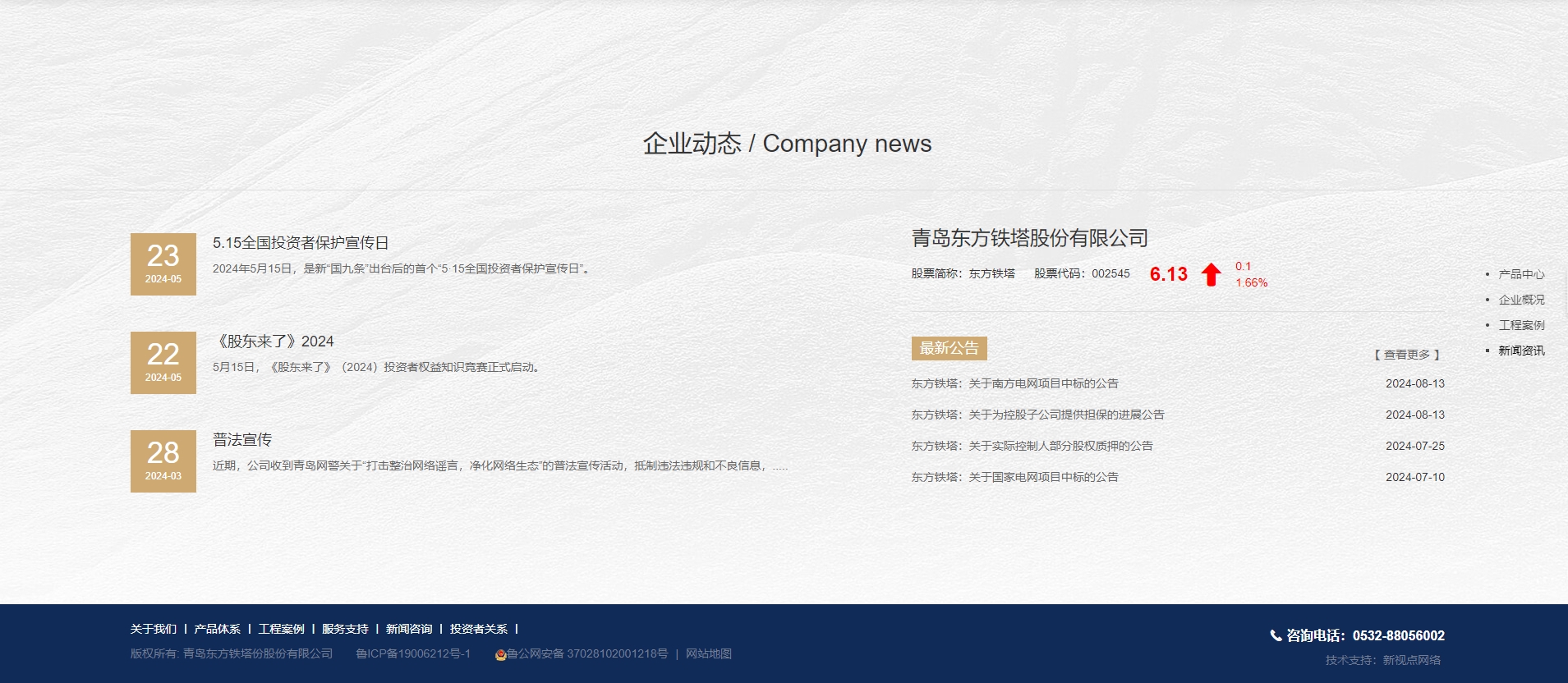Open the 22 2024-05 date tile
This screenshot has width=1568, height=683.
(163, 363)
